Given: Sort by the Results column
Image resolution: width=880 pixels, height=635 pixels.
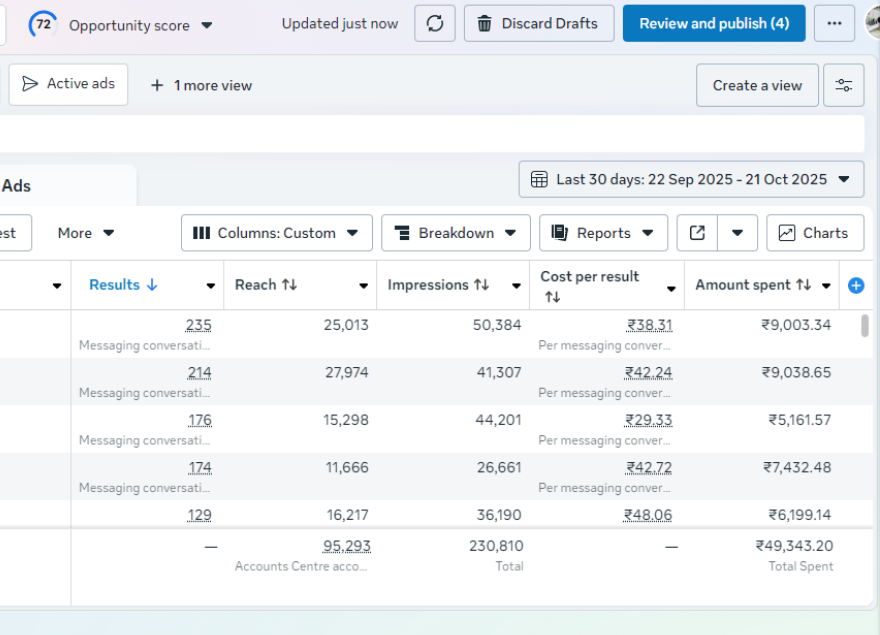Looking at the screenshot, I should 123,285.
